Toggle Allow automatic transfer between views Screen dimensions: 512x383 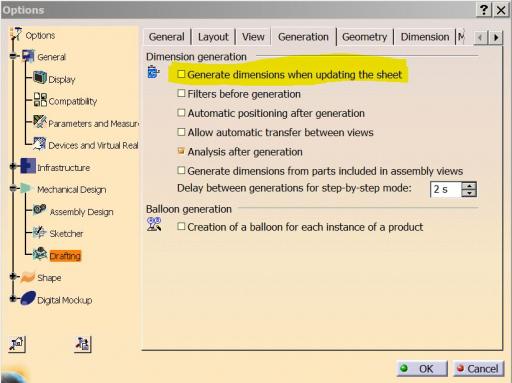(181, 132)
